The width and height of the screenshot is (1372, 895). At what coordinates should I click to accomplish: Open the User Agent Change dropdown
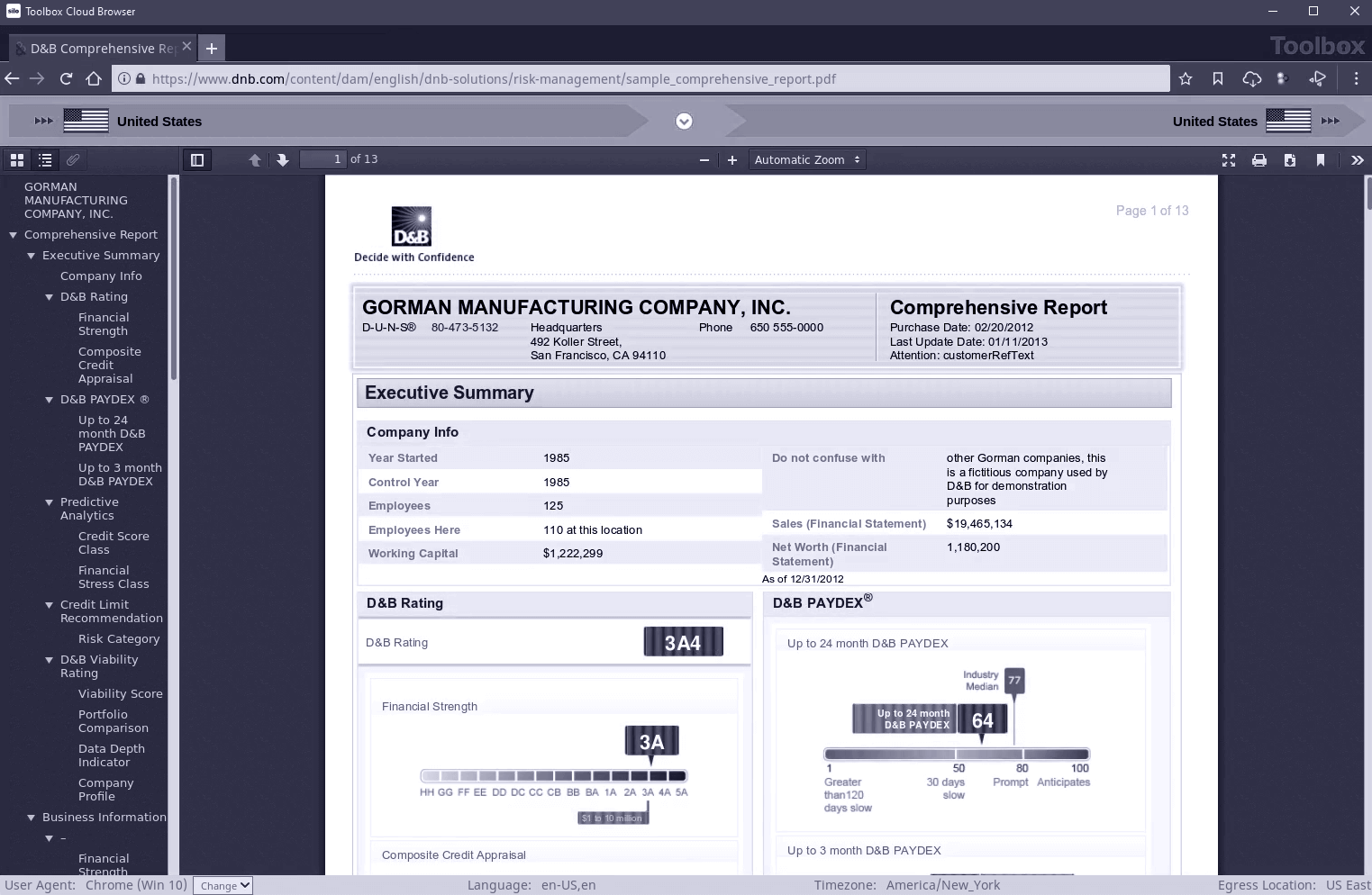[x=223, y=886]
